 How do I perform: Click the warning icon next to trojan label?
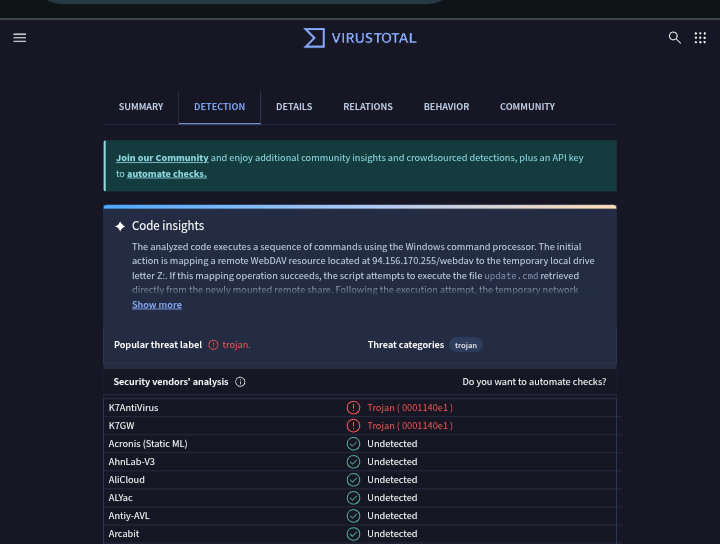(213, 345)
